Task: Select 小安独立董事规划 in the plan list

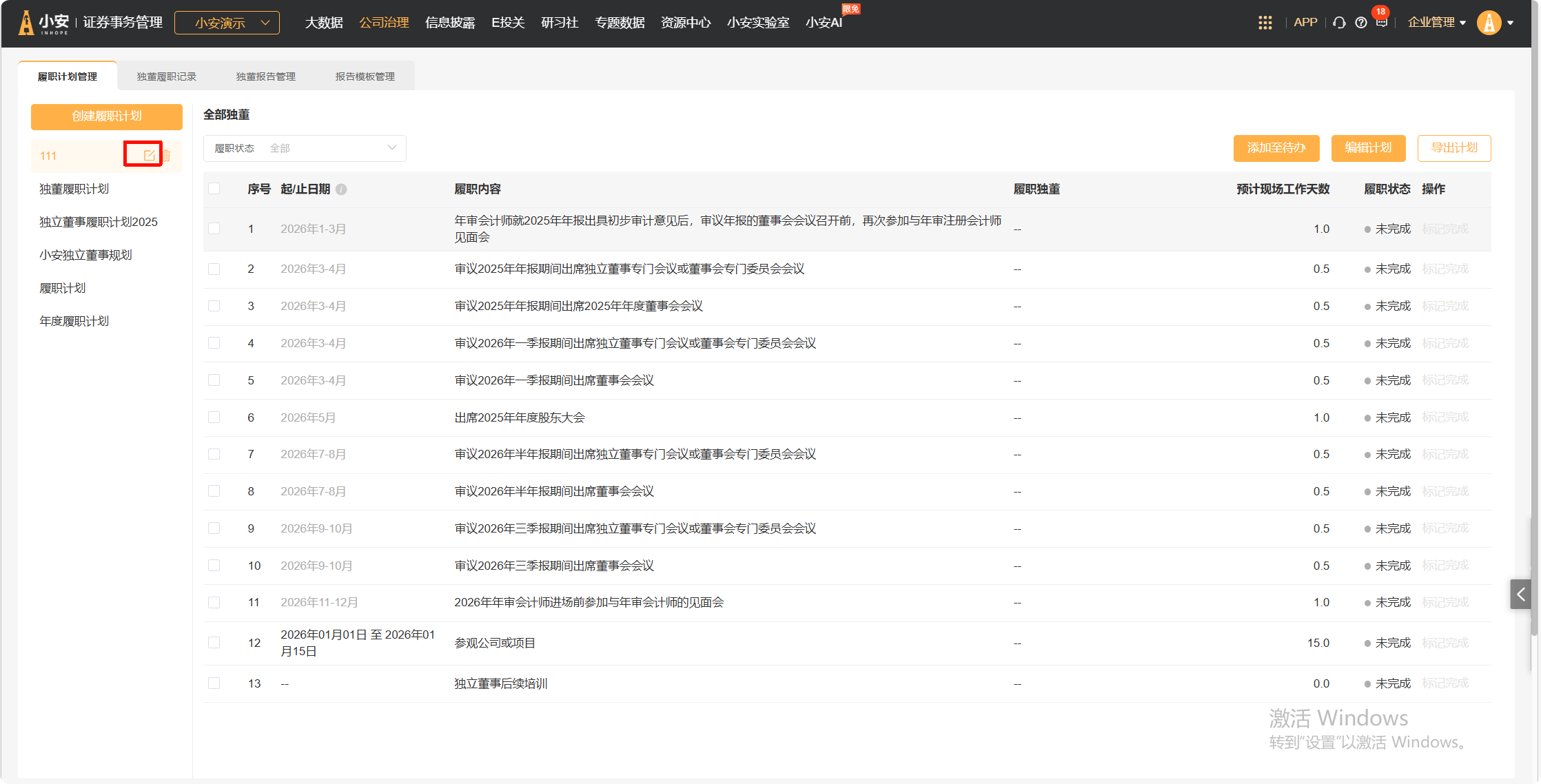Action: tap(85, 255)
